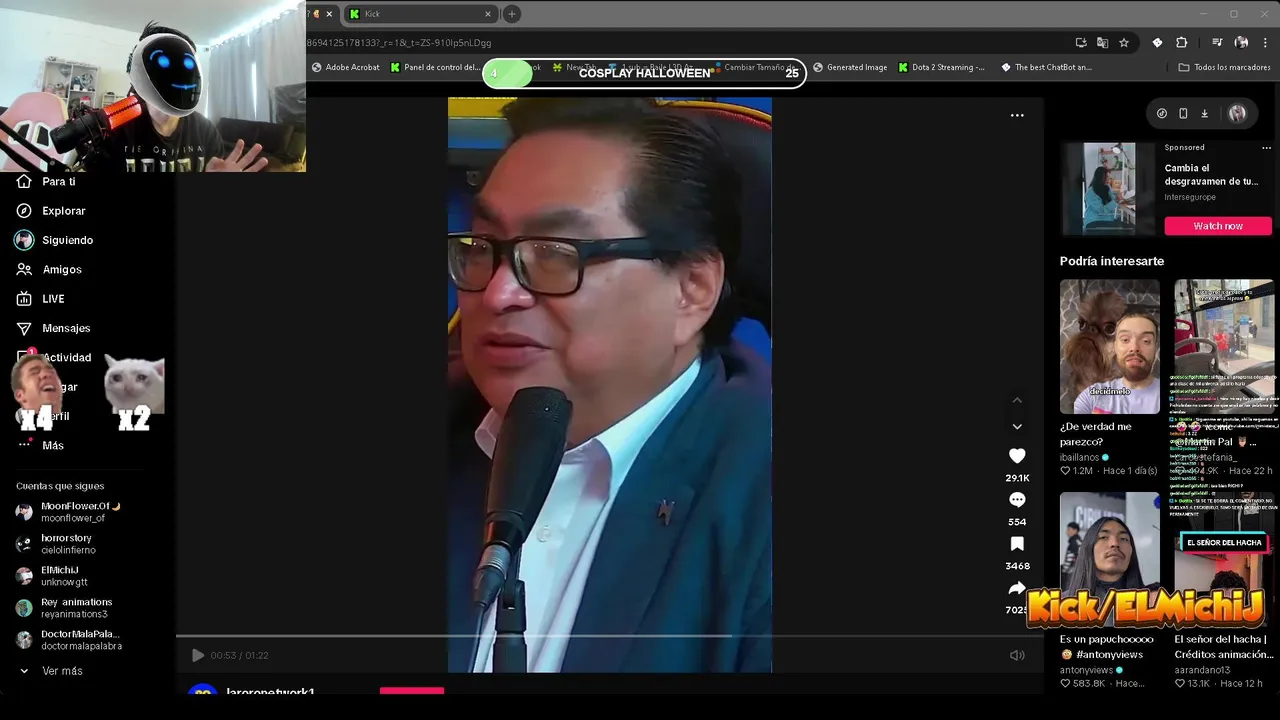Expand Ver más followed accounts
The image size is (1280, 720).
(x=51, y=671)
